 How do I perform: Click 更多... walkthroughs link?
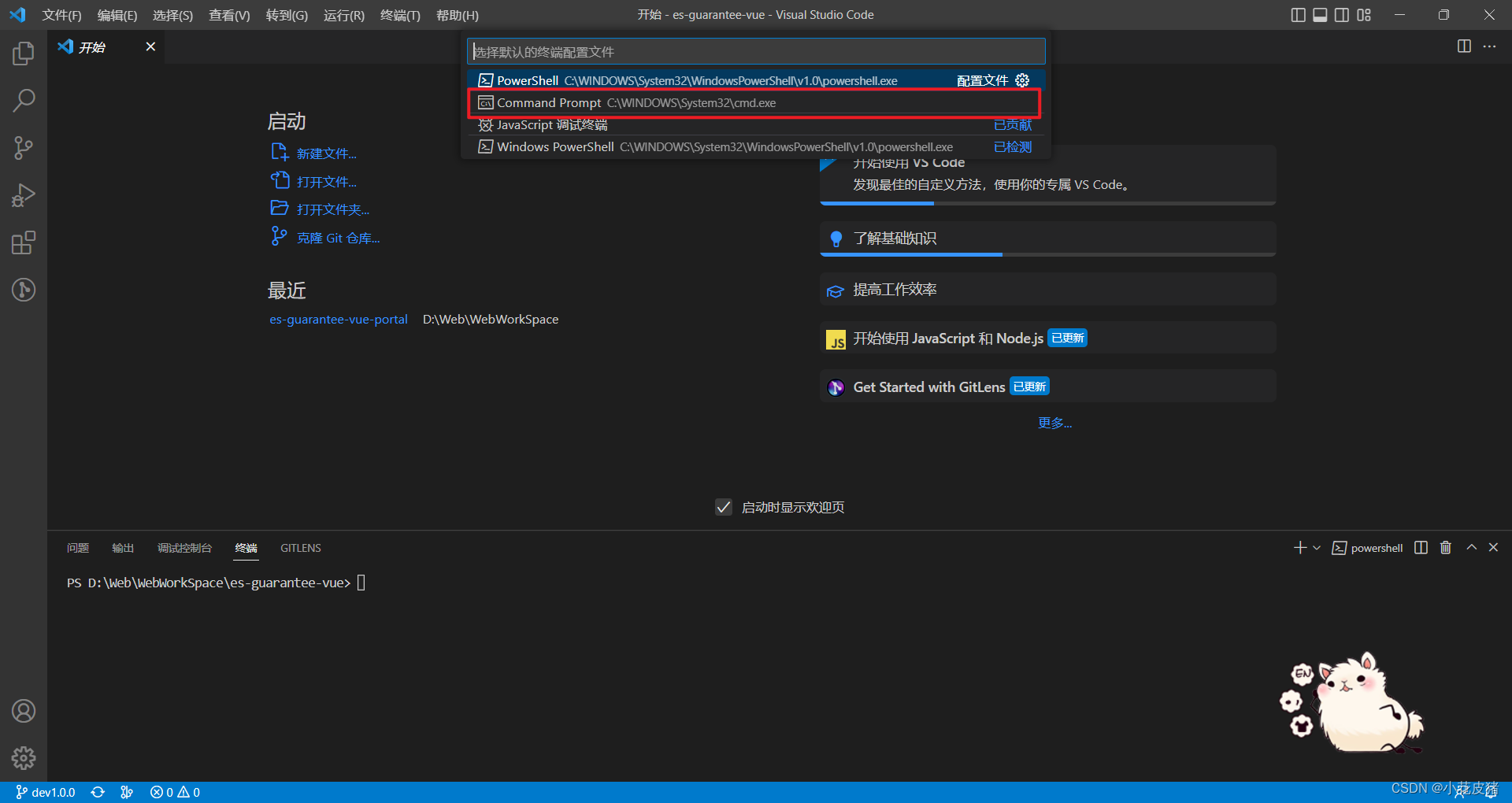point(1055,423)
